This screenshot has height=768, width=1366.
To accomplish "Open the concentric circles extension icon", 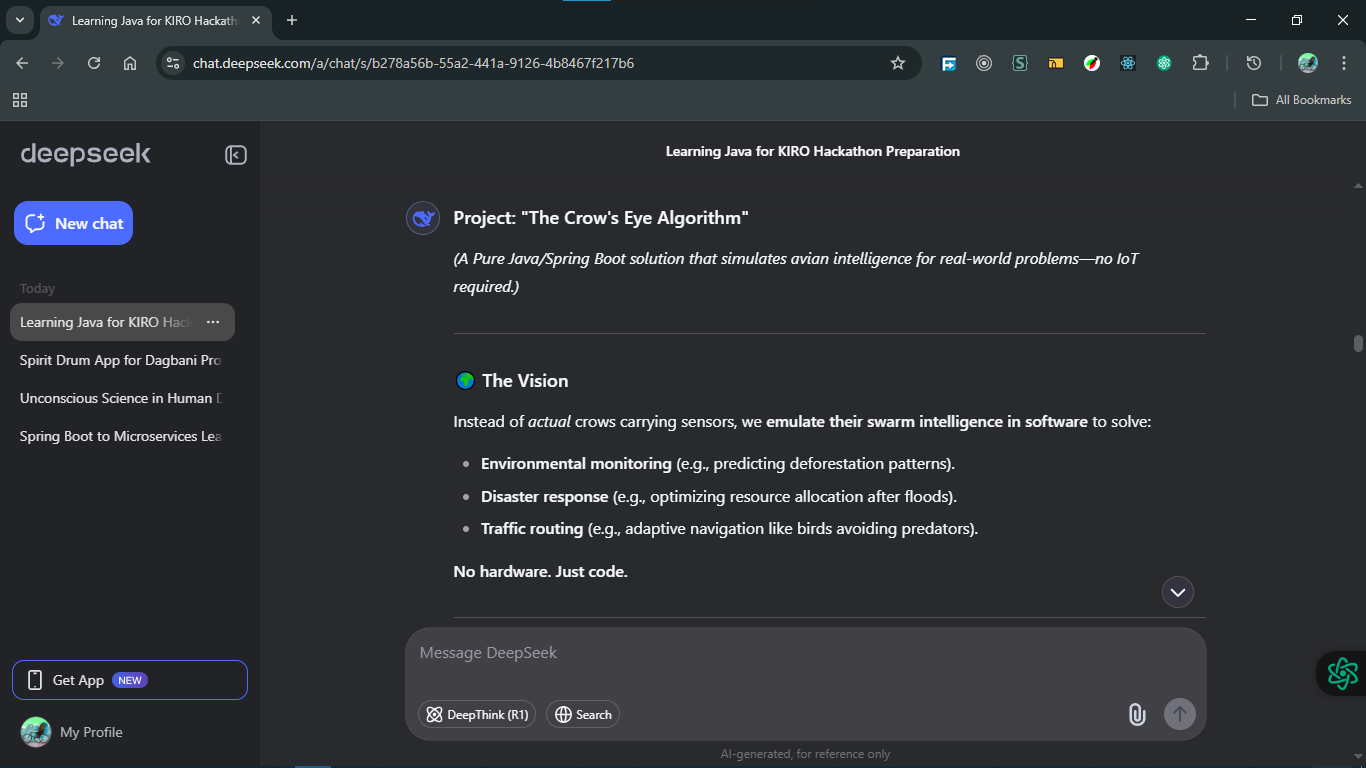I will [x=984, y=63].
